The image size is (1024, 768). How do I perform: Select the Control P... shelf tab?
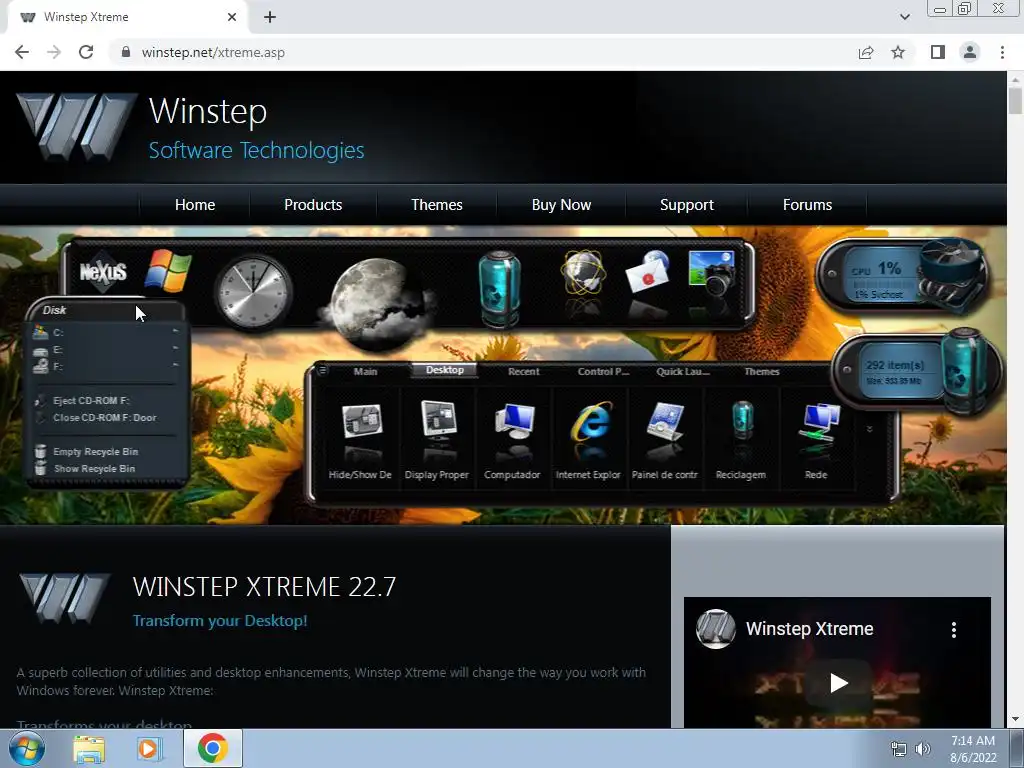[603, 371]
